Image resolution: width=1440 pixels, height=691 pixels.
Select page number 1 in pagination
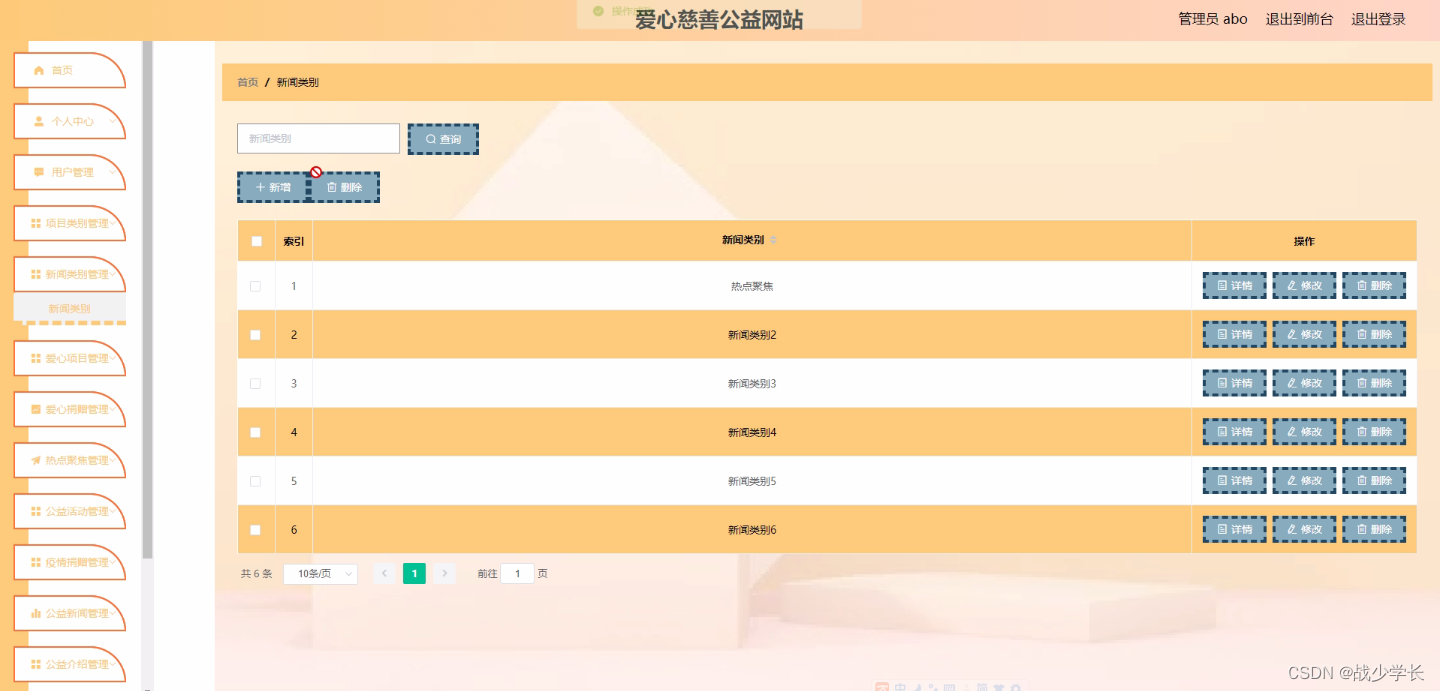coord(414,574)
